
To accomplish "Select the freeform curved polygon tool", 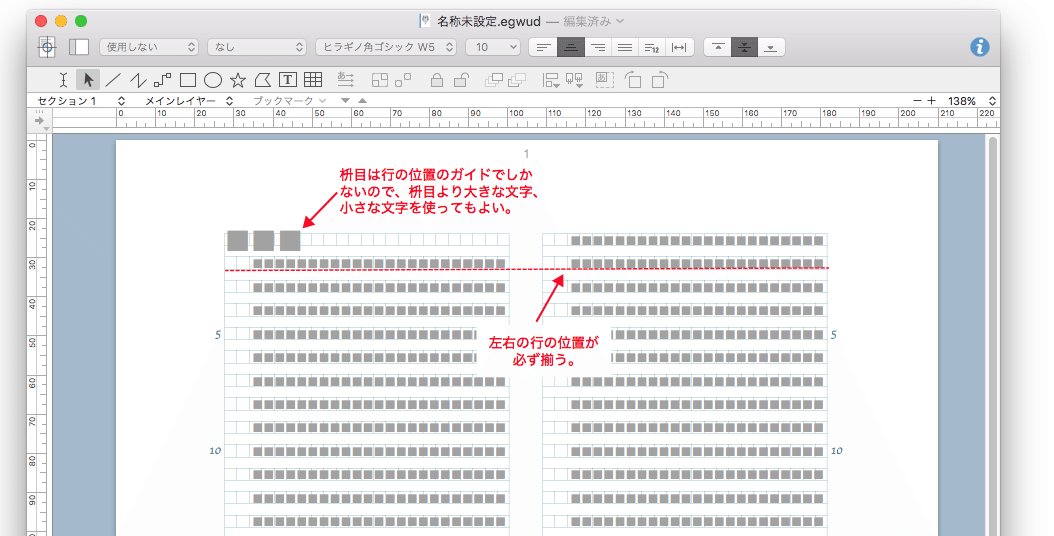I will tap(263, 80).
